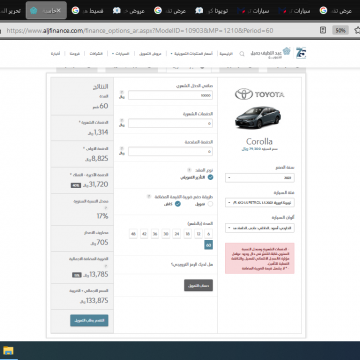Click the browser address bar URL
The height and width of the screenshot is (360, 360).
pos(140,31)
